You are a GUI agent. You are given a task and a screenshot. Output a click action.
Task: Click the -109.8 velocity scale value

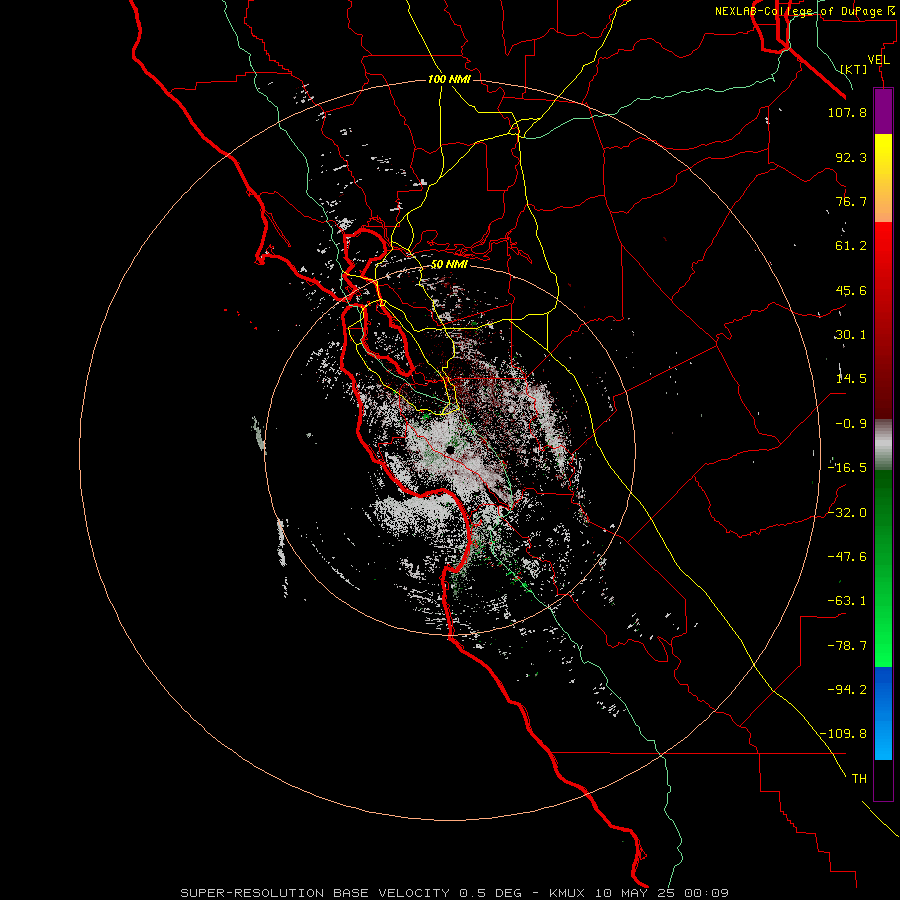844,734
